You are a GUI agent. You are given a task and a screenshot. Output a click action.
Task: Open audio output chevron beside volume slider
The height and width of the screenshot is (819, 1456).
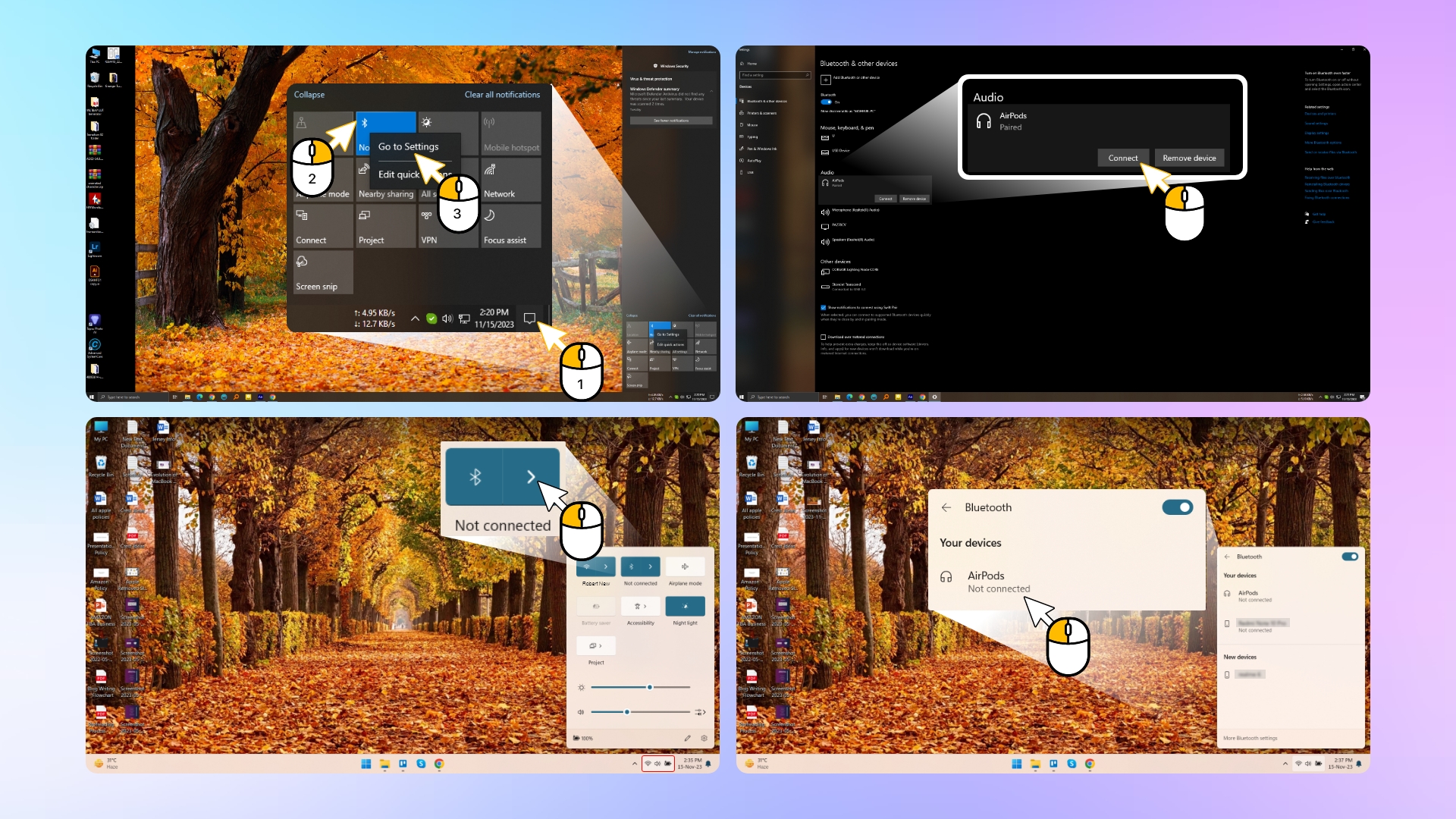tap(701, 712)
